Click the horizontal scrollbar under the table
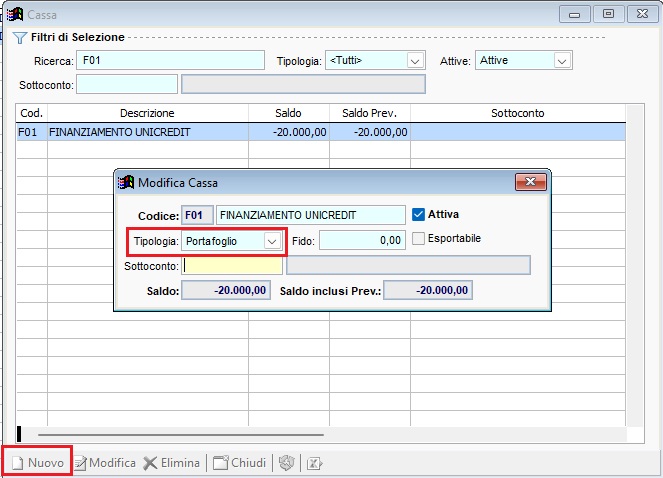Screen dimensions: 663x478 tap(180, 435)
